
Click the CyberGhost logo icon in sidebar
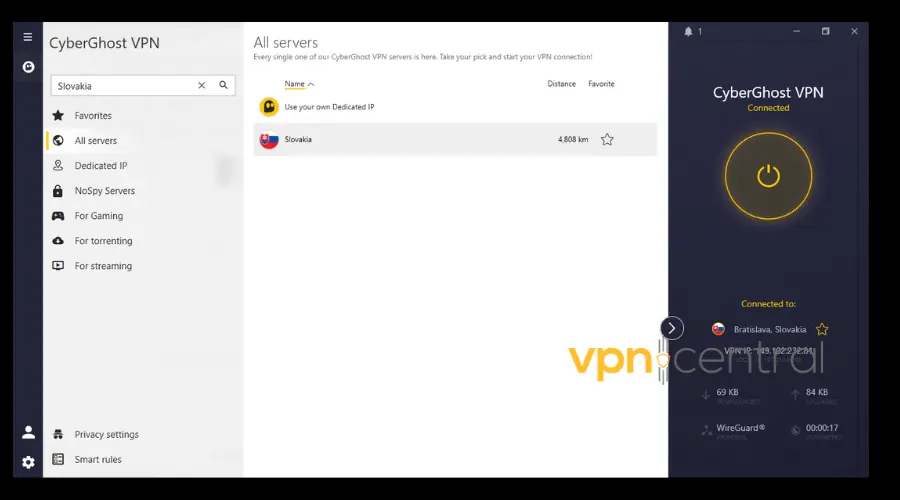[x=28, y=67]
